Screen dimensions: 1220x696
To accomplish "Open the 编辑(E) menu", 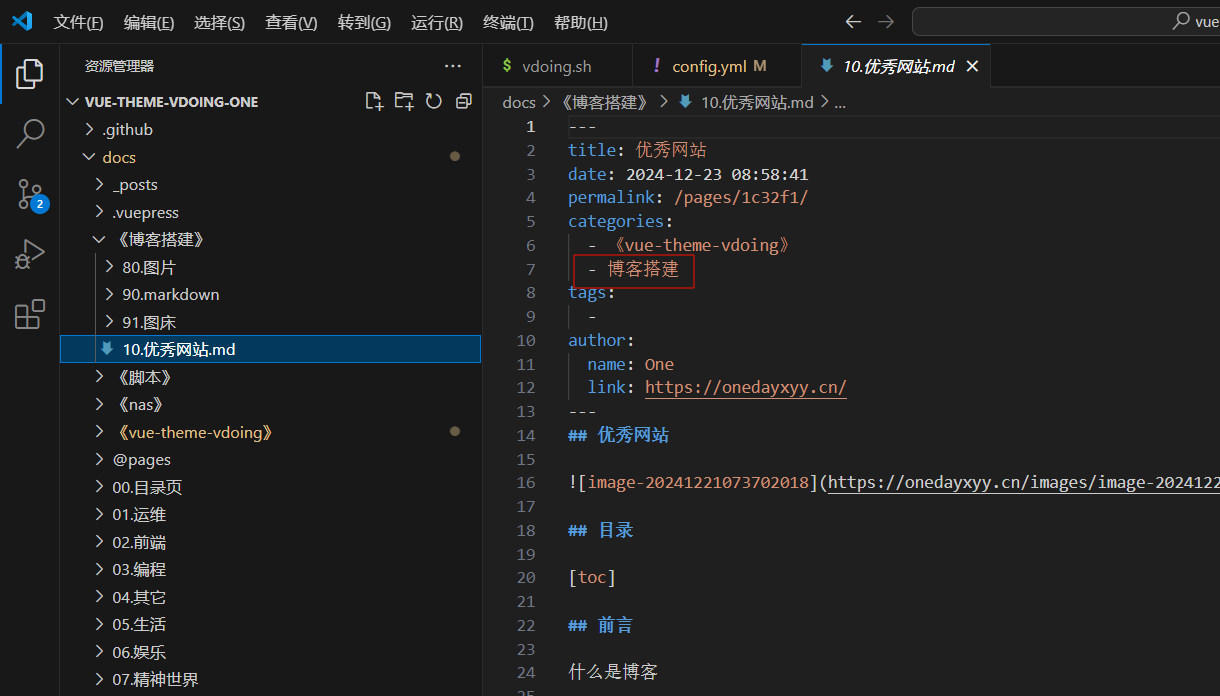I will [149, 23].
